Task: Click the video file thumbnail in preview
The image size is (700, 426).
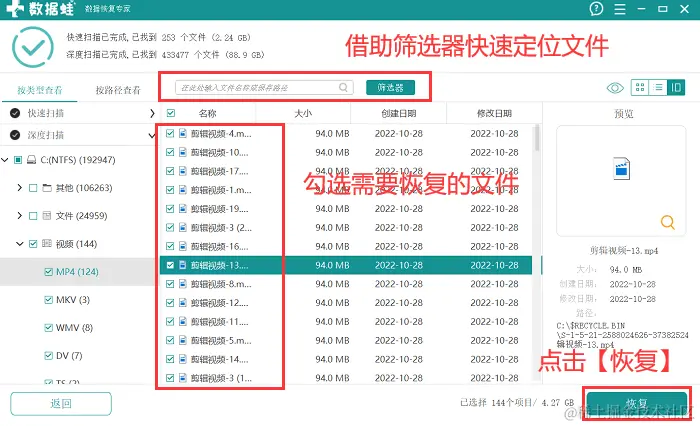Action: coord(621,169)
